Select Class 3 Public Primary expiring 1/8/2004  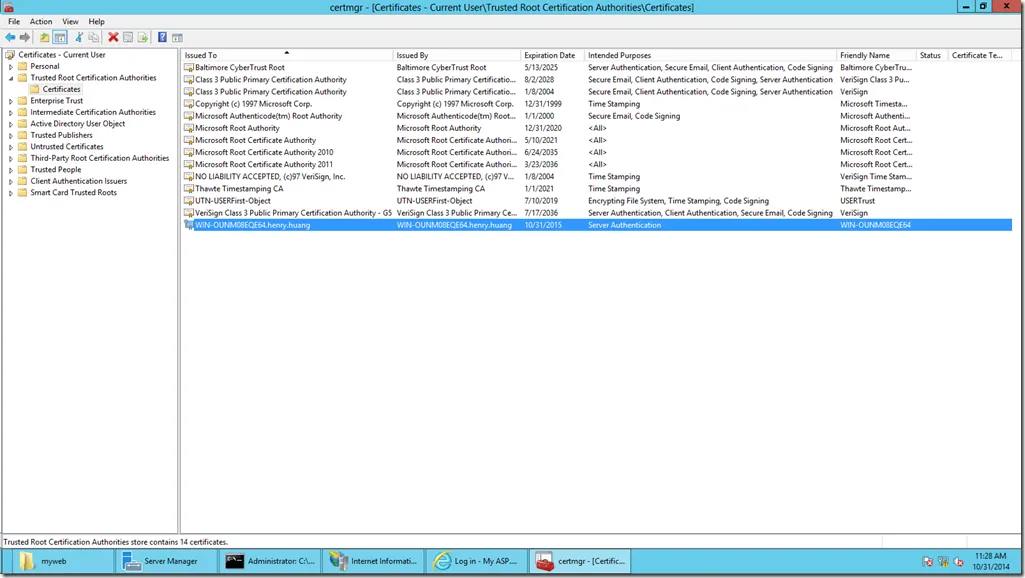point(597,92)
